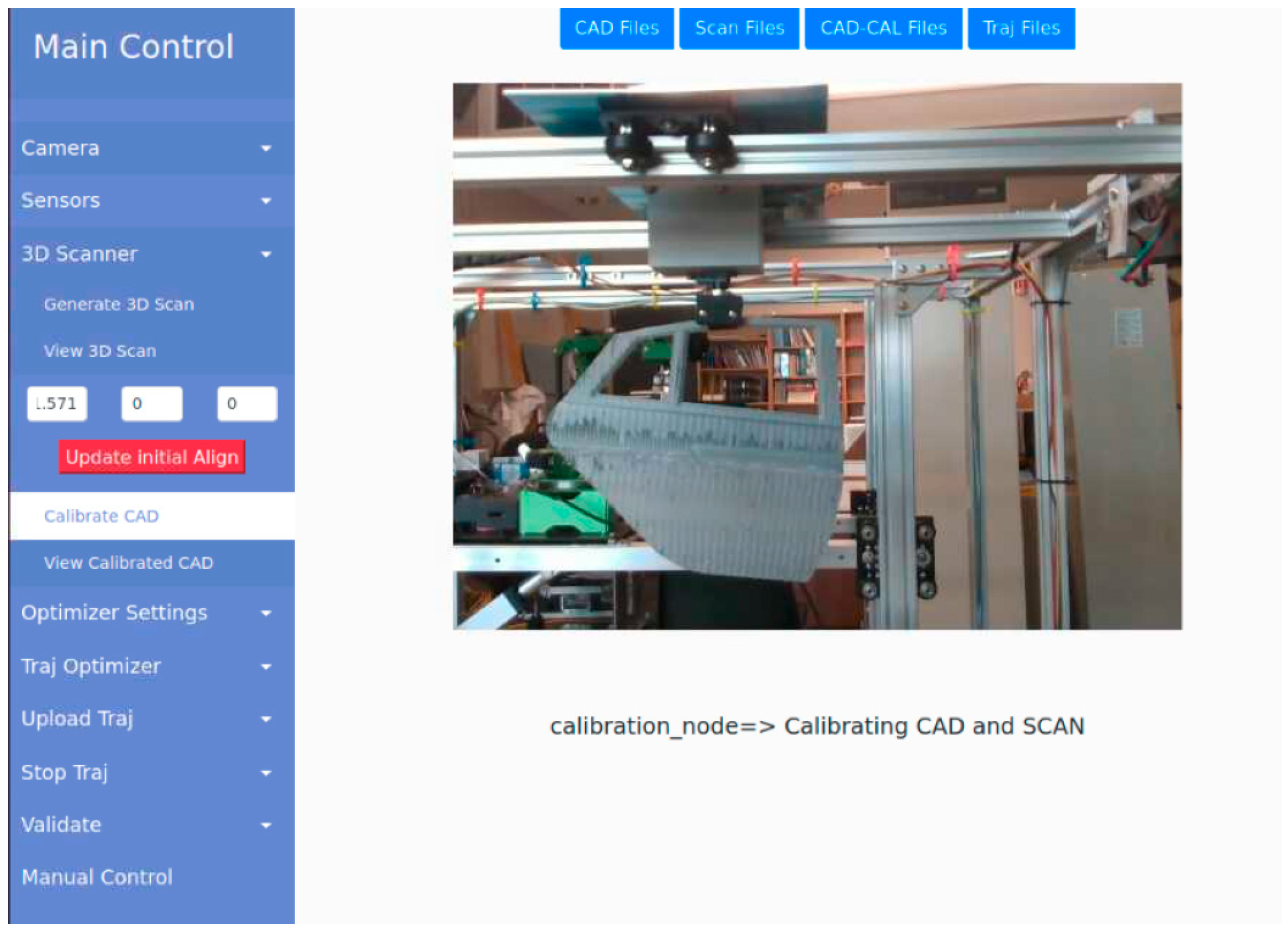Click the first alignment field showing .571
The width and height of the screenshot is (1288, 929).
click(x=57, y=404)
